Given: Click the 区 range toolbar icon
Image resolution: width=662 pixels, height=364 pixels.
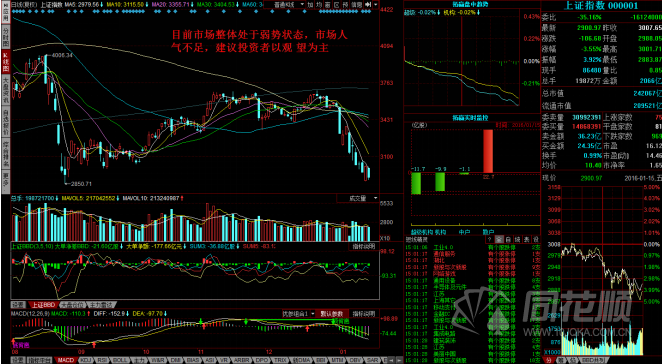Looking at the screenshot, I should coord(337,4).
